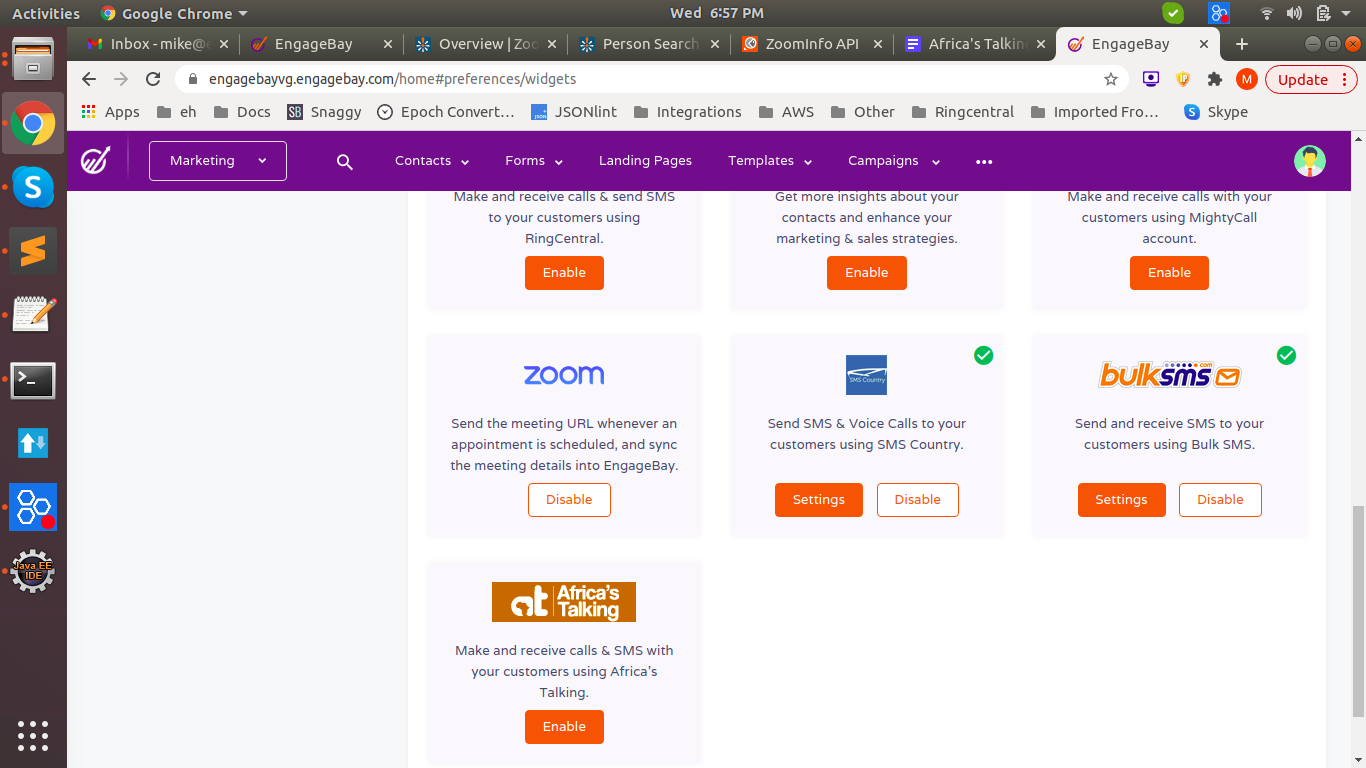Open the Integrations bookmarks folder

[687, 112]
